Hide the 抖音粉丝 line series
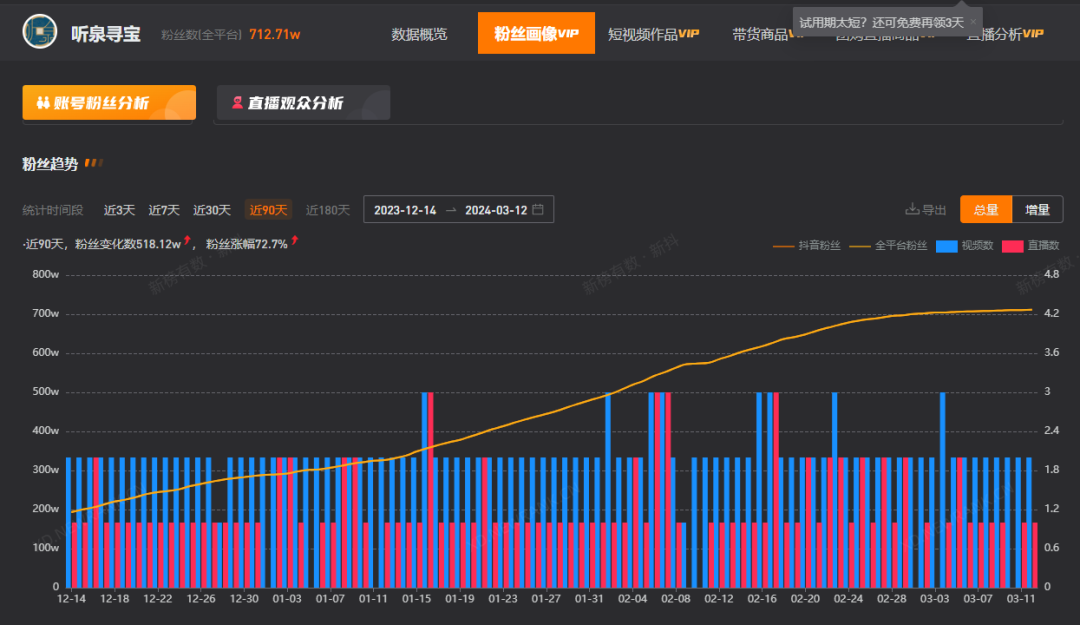Image resolution: width=1080 pixels, height=625 pixels. pyautogui.click(x=806, y=245)
